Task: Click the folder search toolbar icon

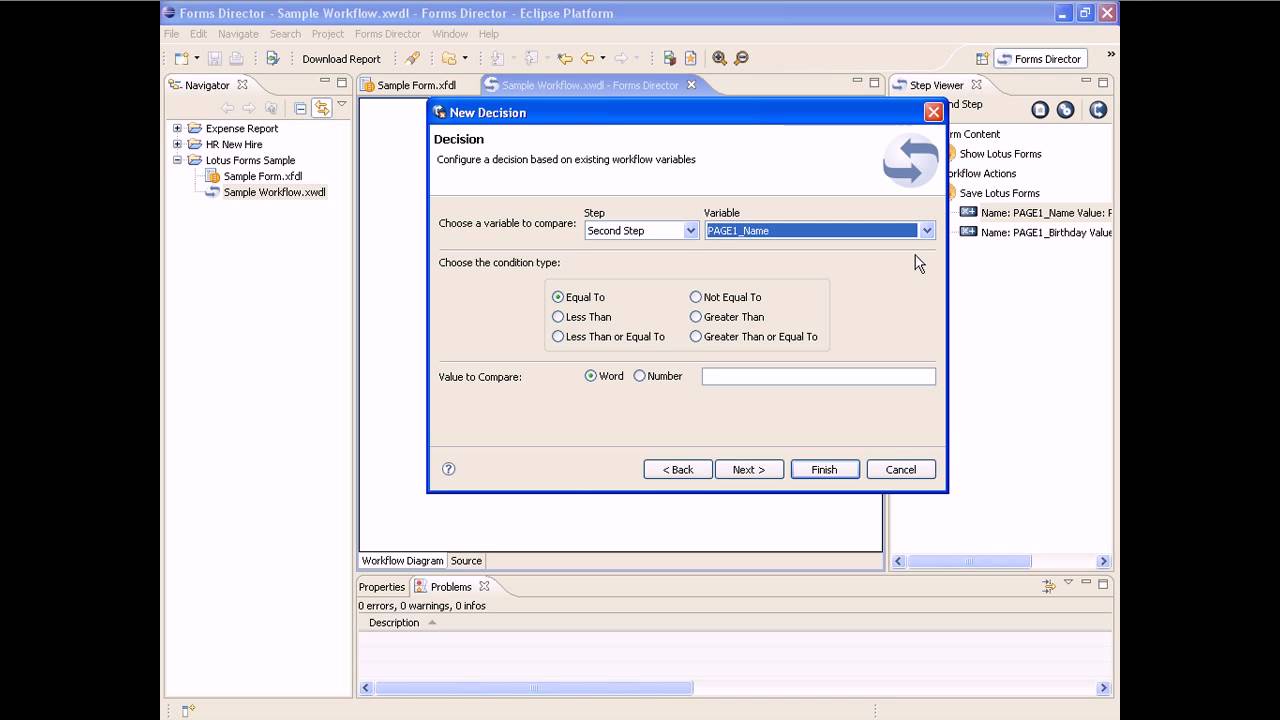Action: point(449,59)
